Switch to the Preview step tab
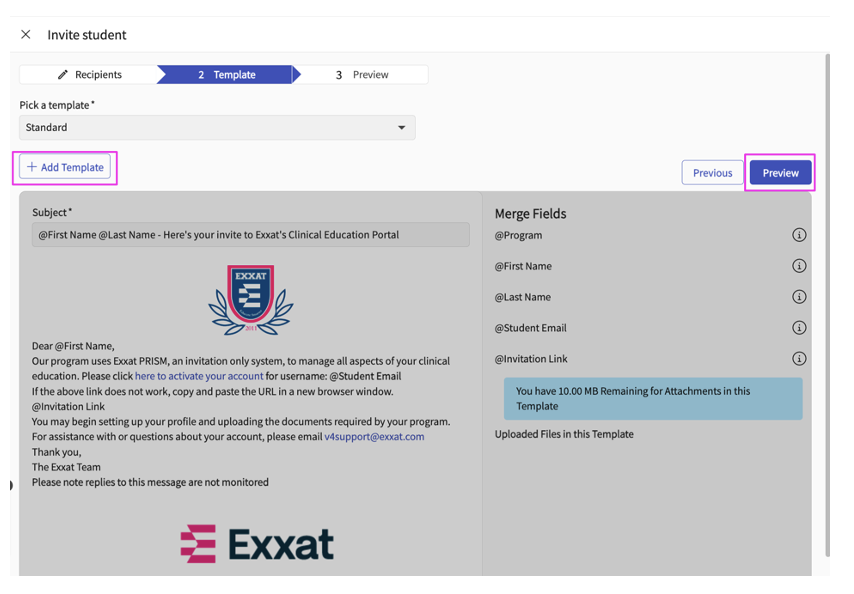This screenshot has width=854, height=594. [362, 75]
